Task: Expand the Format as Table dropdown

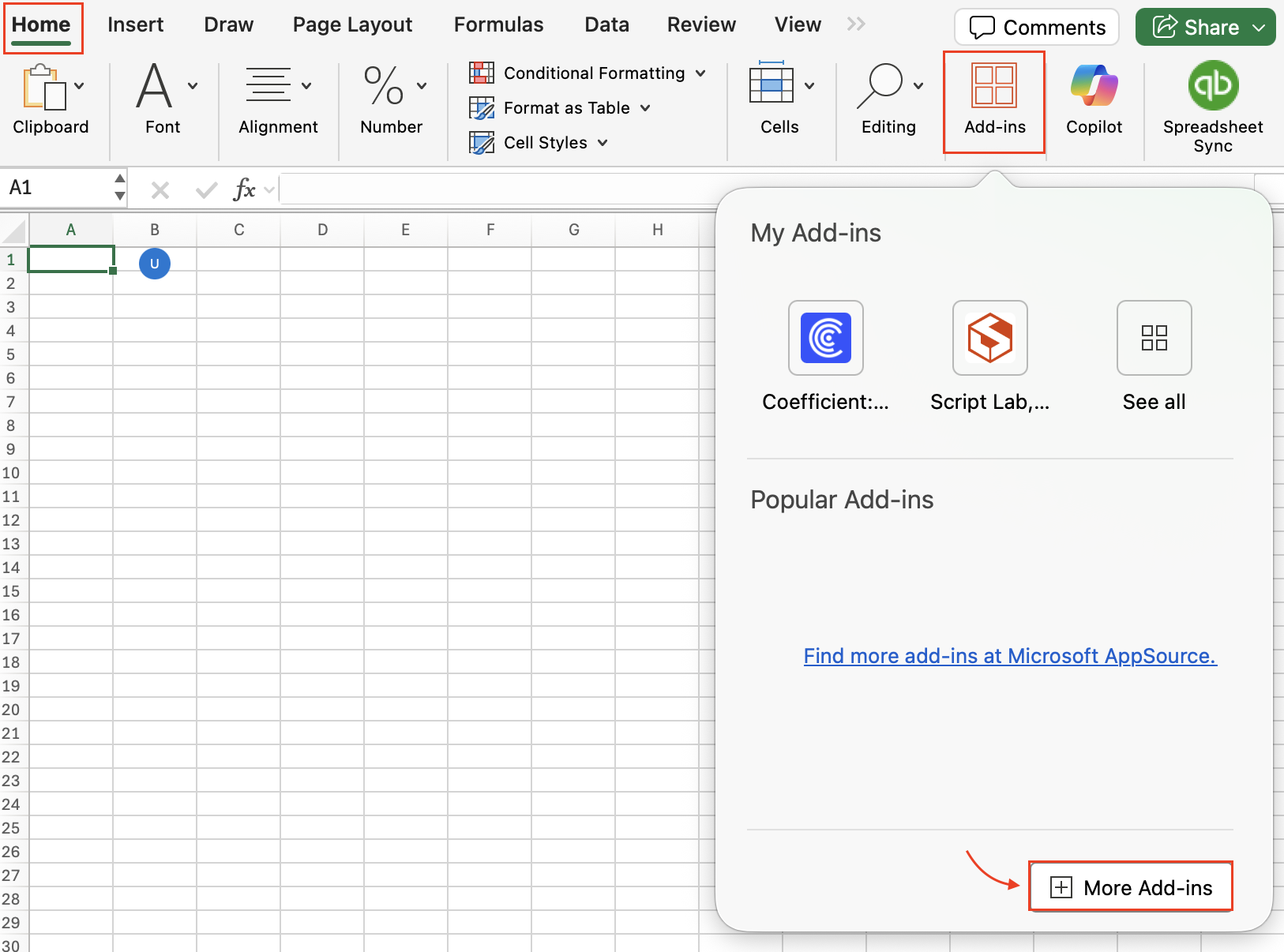Action: 645,108
